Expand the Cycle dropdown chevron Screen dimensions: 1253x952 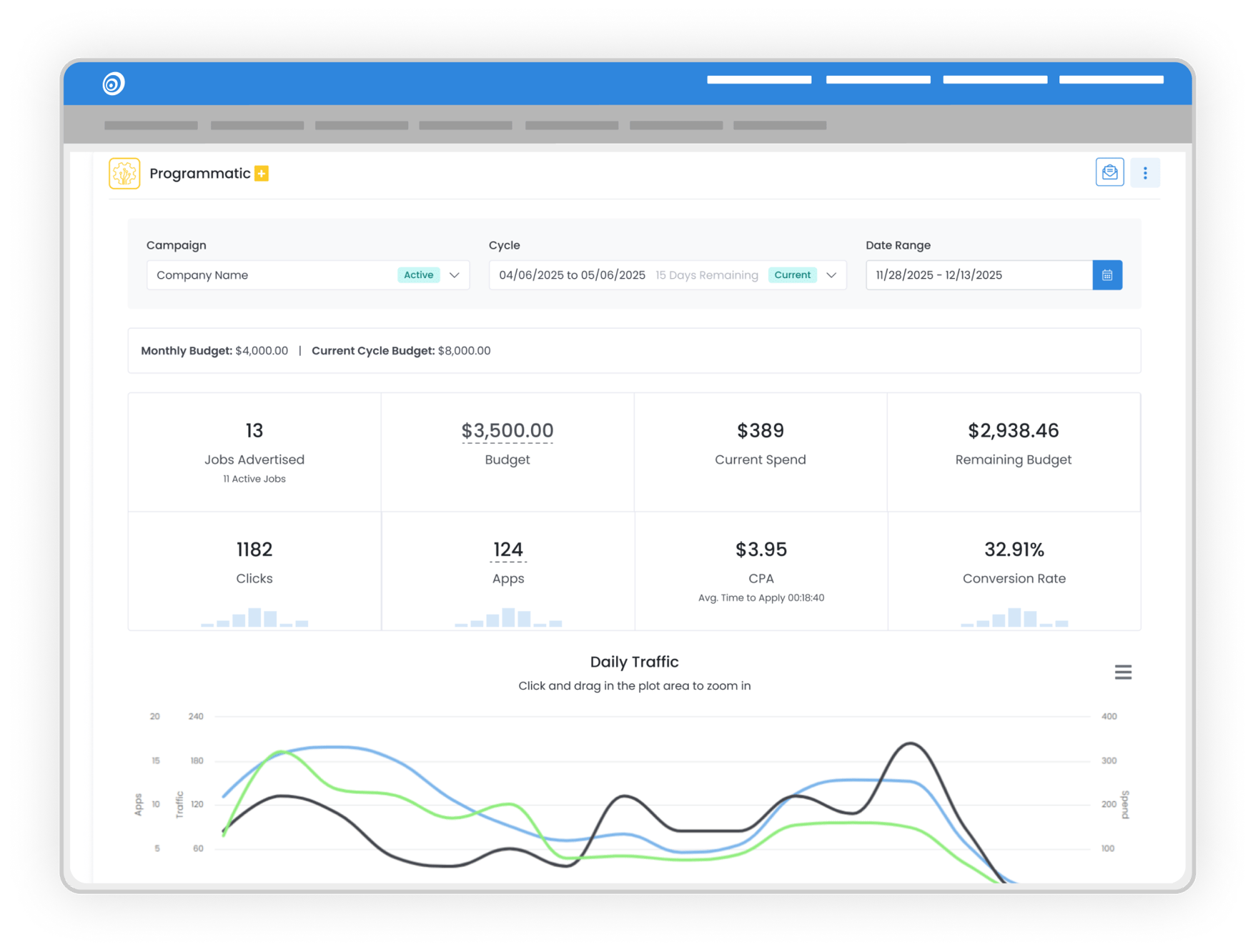click(831, 274)
